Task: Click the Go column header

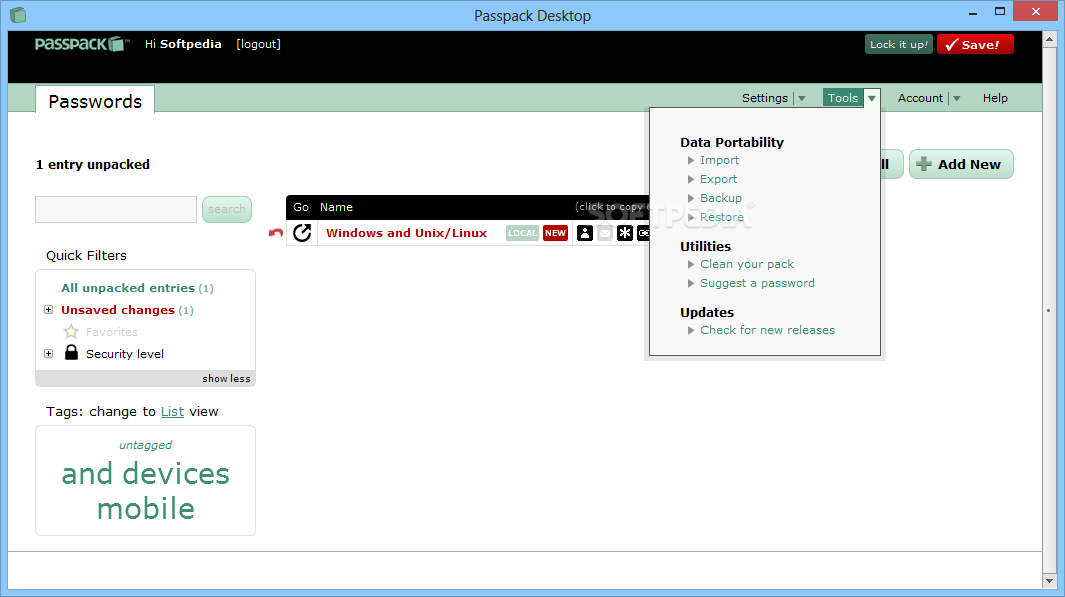Action: 301,207
